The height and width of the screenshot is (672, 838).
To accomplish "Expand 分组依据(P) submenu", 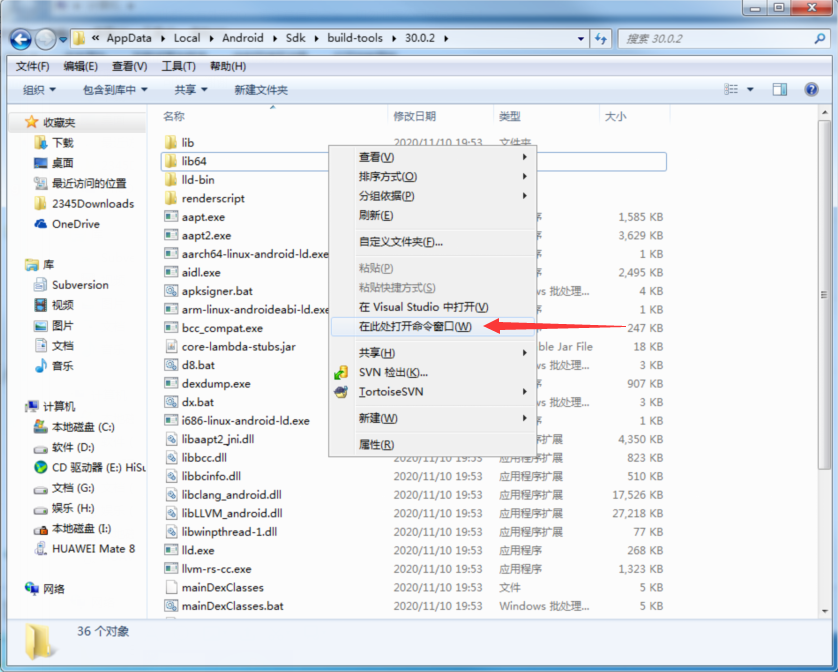I will click(x=433, y=196).
